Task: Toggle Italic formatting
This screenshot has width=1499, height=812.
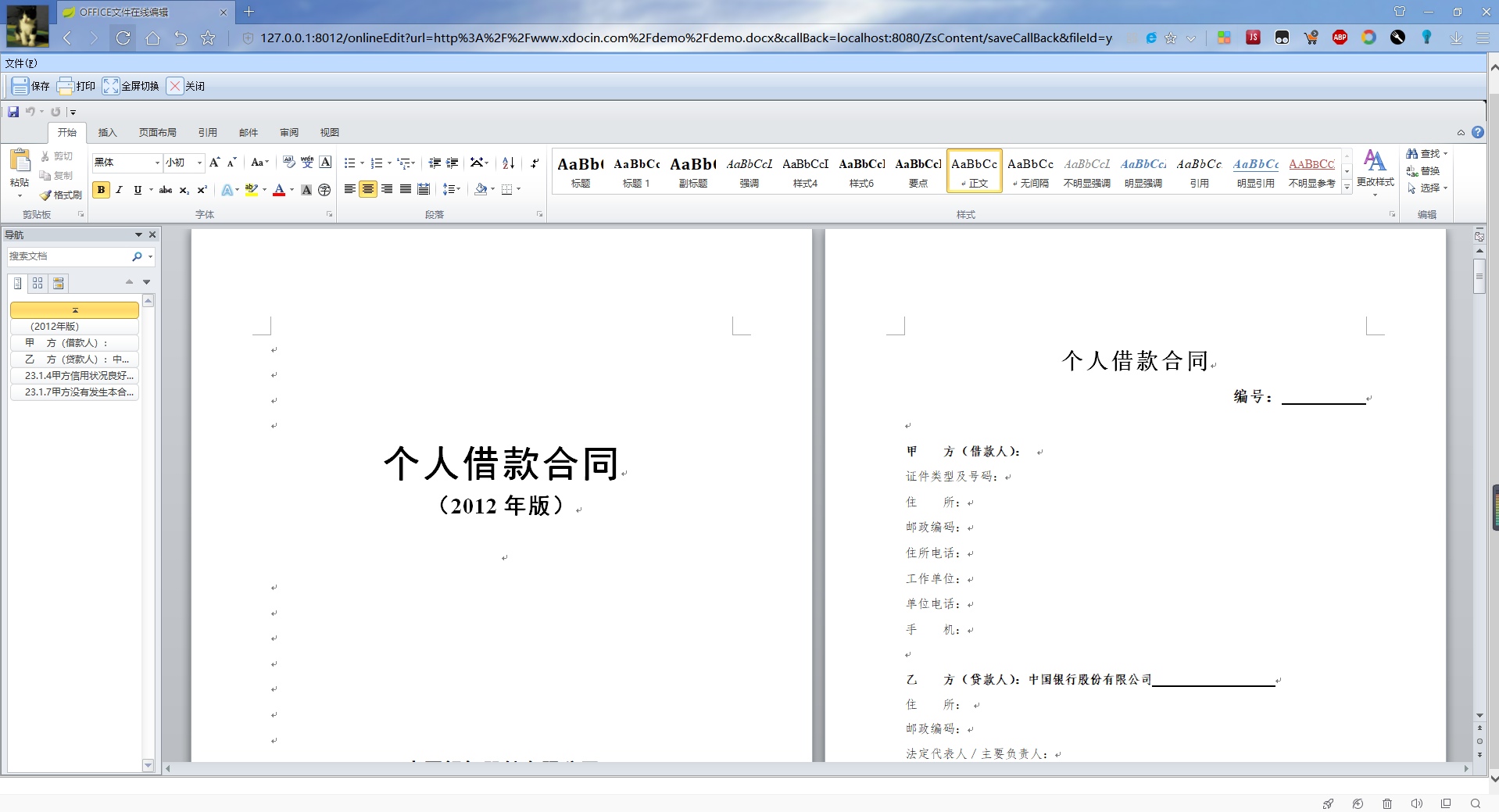Action: point(119,190)
